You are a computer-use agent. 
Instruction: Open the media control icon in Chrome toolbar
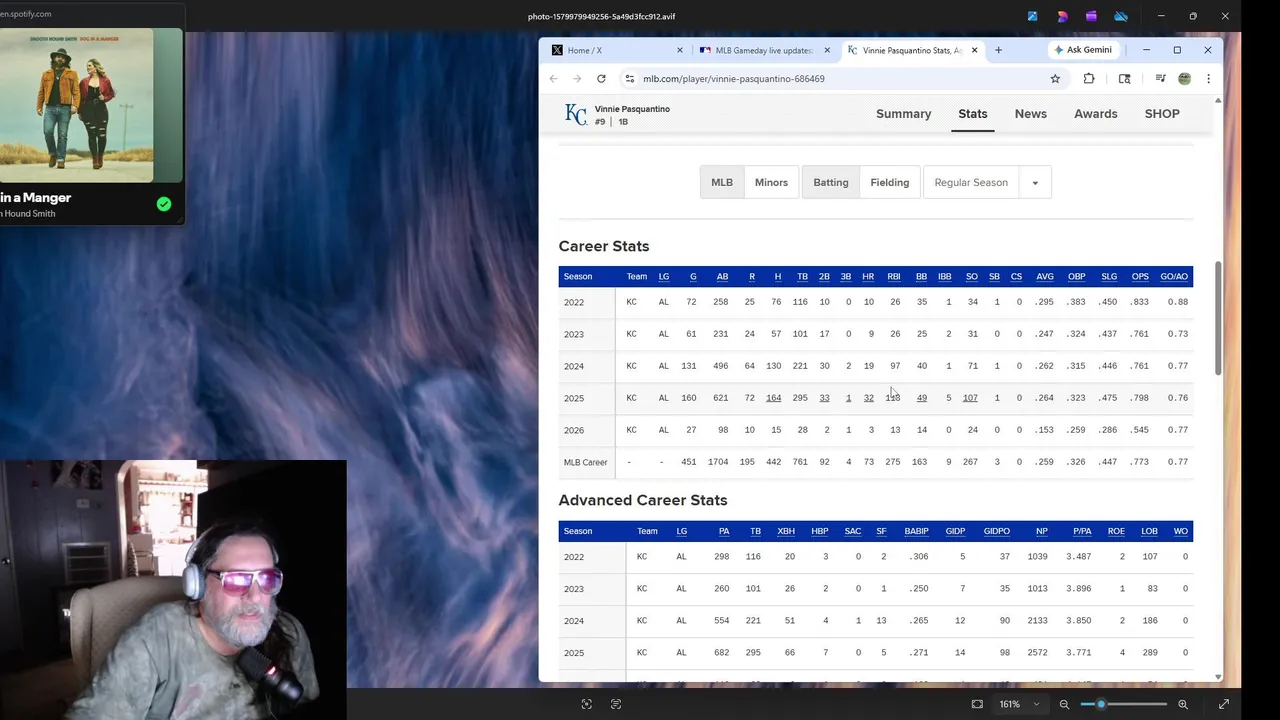tap(1160, 79)
